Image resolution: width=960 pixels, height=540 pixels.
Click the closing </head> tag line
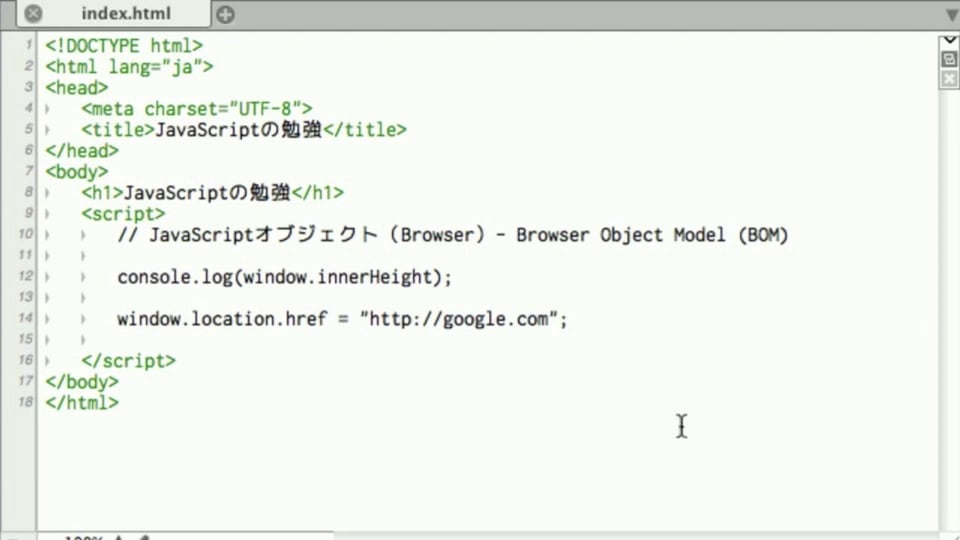click(82, 151)
